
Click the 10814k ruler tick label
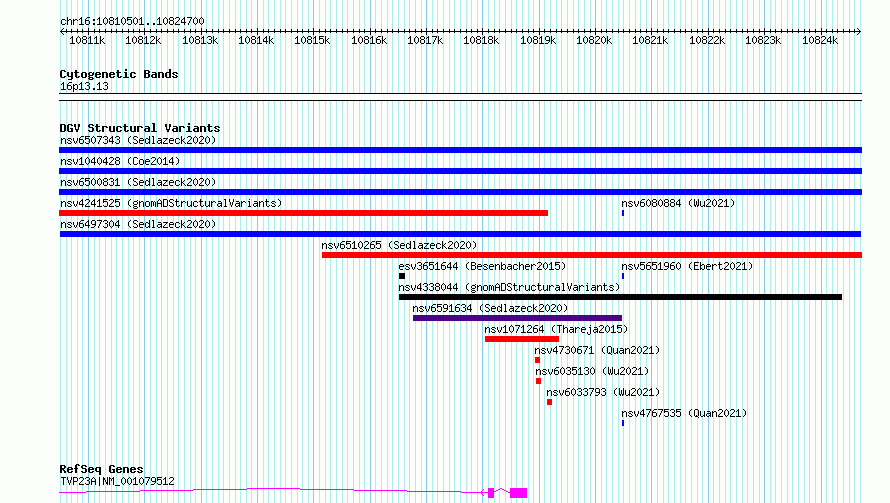pos(256,41)
